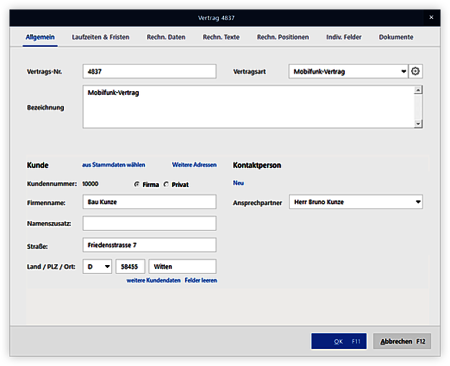Open the Rechn. Daten tab

[166, 37]
